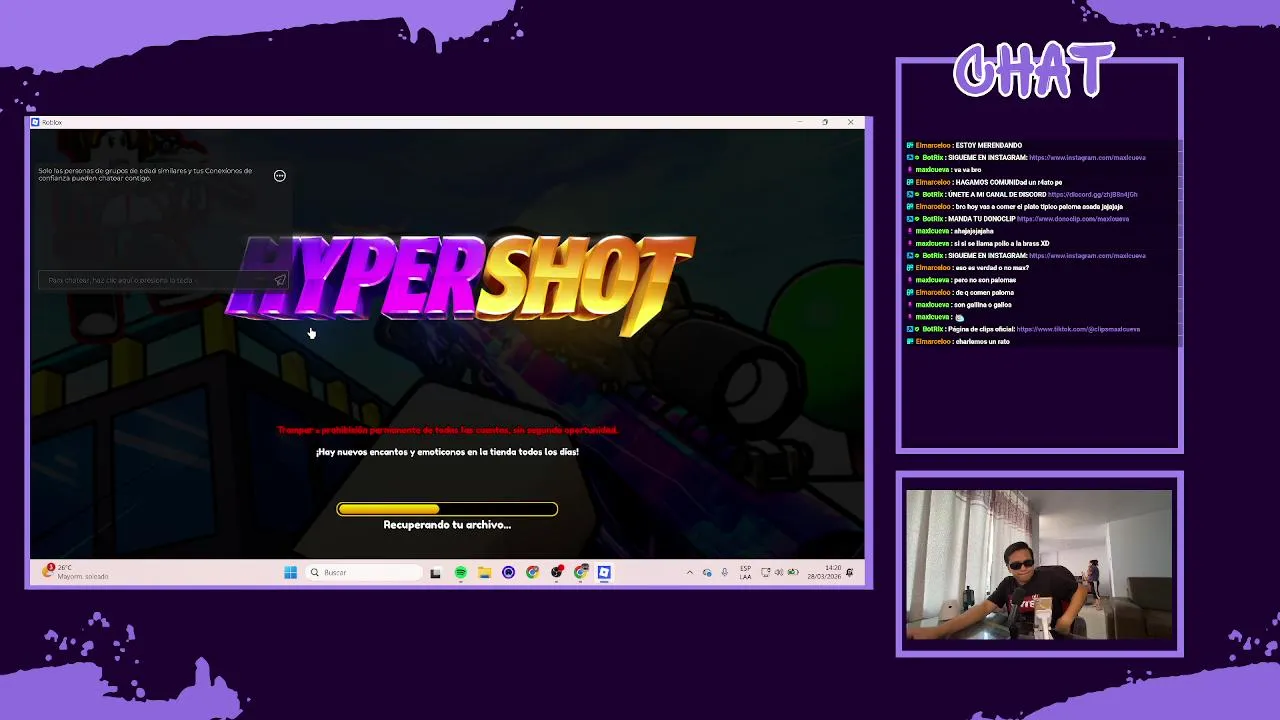Click the emoji in maxicueva's chat message

[x=959, y=317]
